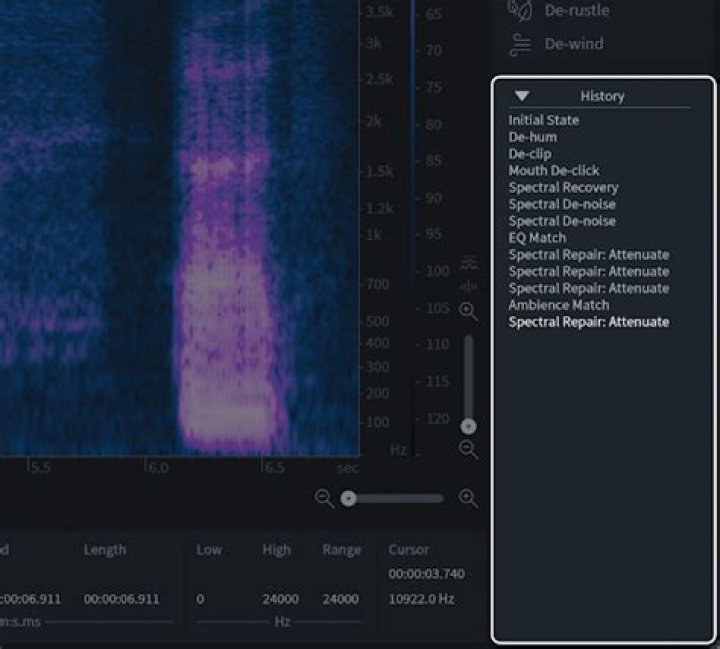Collapse the History panel with its triangle
This screenshot has height=649, width=720.
[522, 96]
